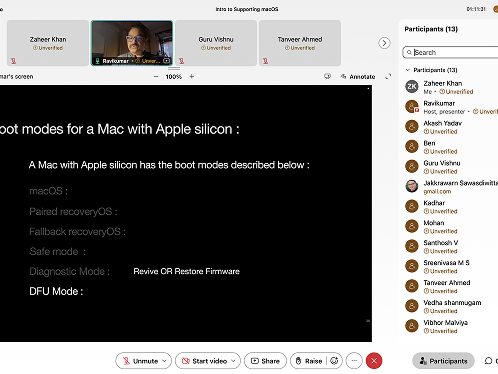This screenshot has height=374, width=498.
Task: Click Jakkrawarn's profile photo avatar
Action: (412, 186)
